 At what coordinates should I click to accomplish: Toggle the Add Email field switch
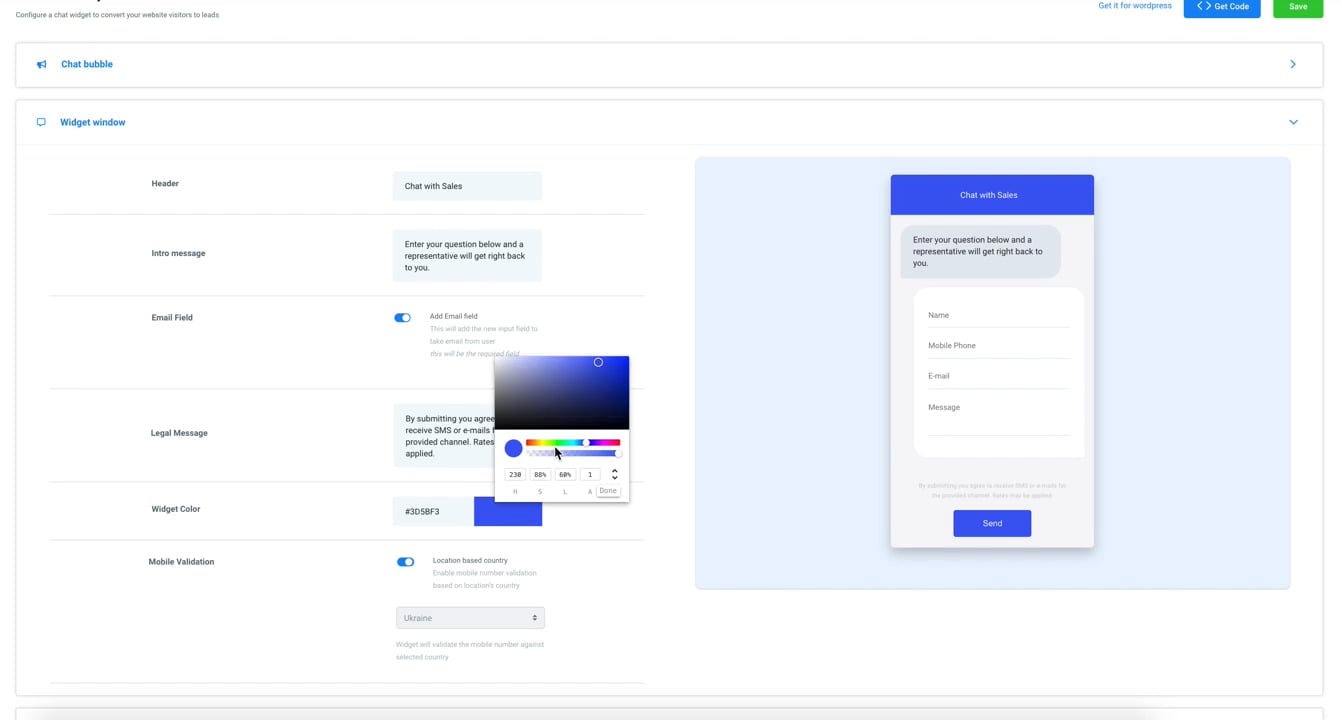pos(402,318)
